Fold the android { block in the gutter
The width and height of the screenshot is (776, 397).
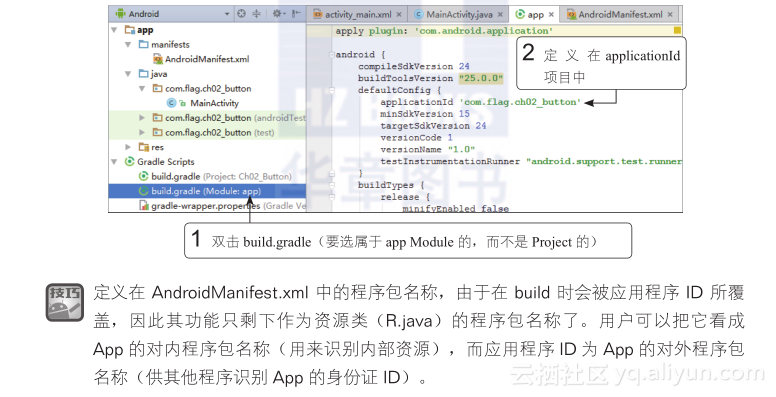pyautogui.click(x=332, y=54)
